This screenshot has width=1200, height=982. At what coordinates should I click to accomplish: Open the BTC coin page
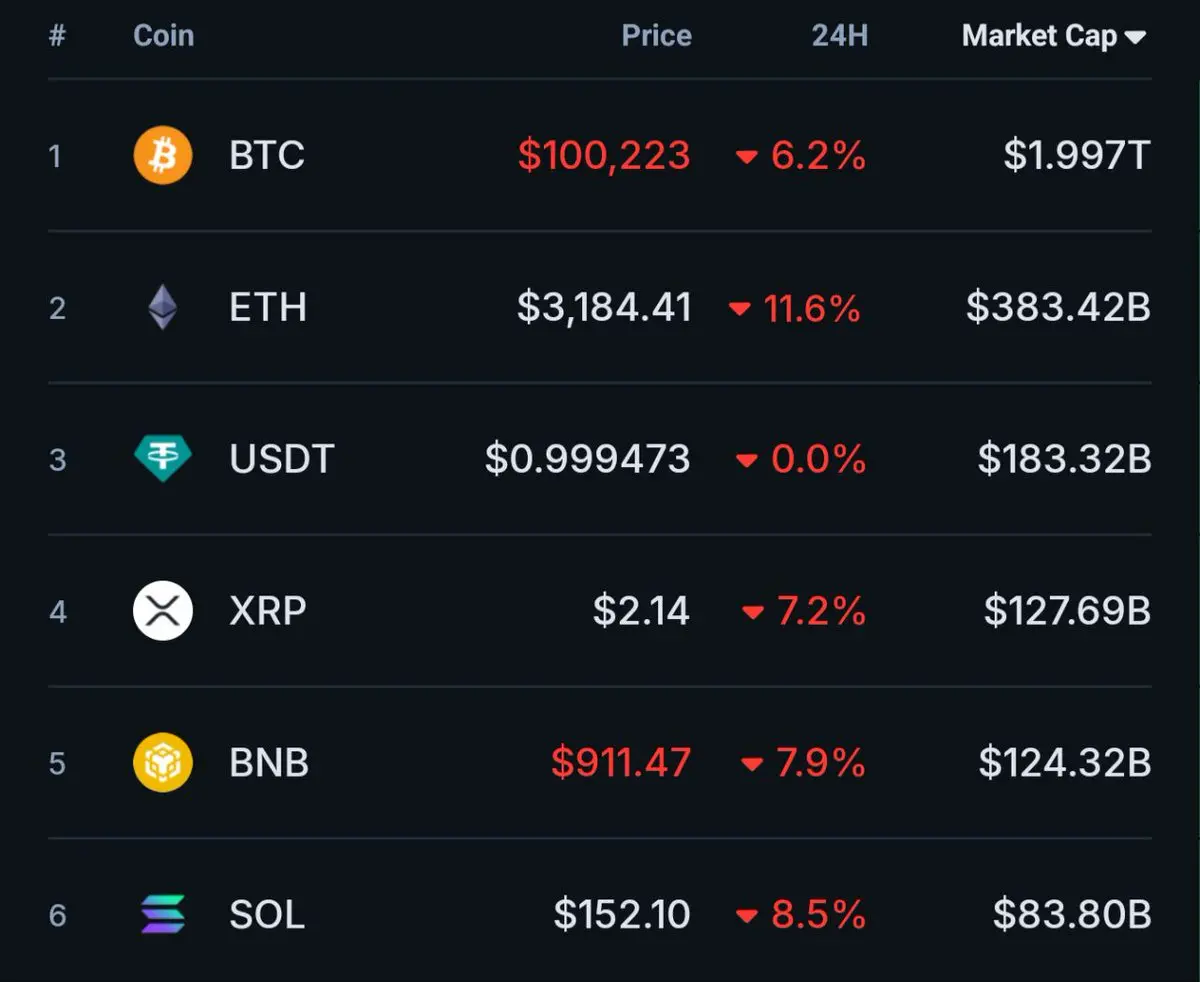267,156
